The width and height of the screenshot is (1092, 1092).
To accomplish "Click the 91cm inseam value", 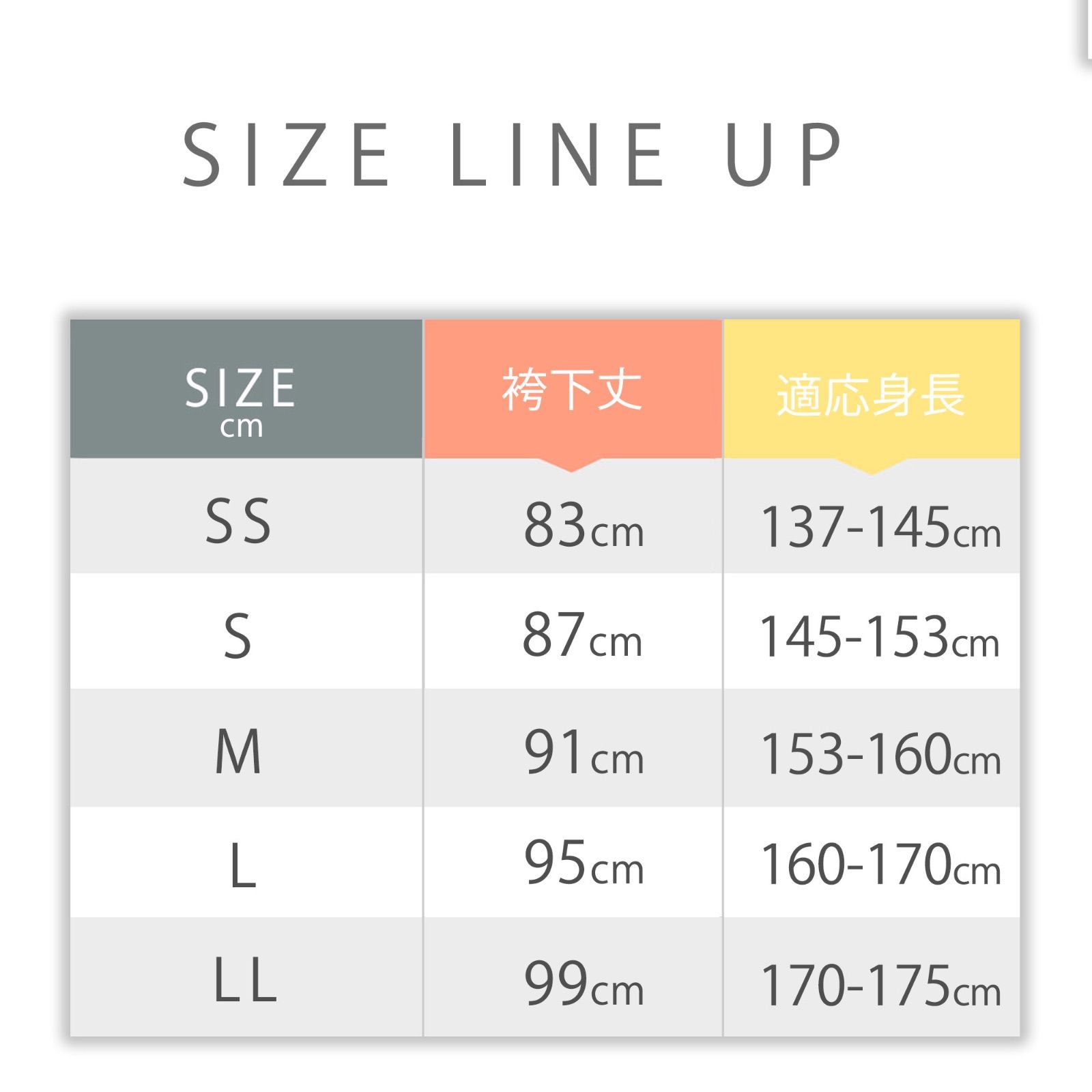I will 583,753.
